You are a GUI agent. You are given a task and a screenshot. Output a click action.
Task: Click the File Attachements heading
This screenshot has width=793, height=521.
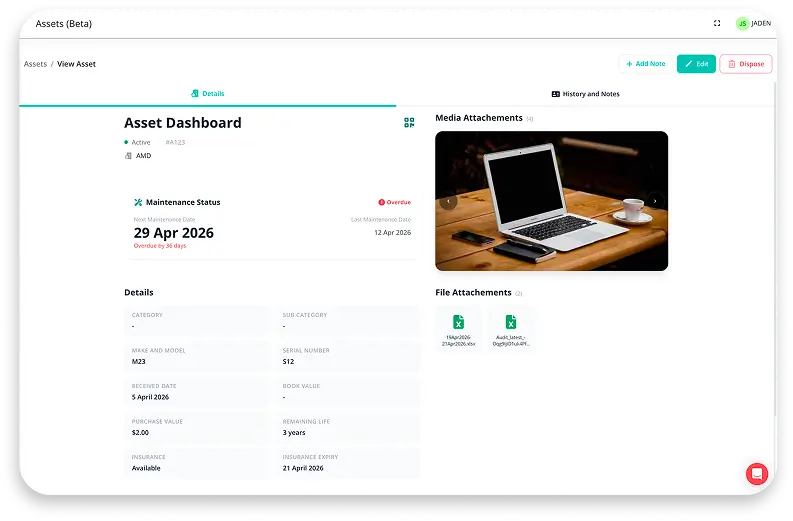tap(473, 293)
